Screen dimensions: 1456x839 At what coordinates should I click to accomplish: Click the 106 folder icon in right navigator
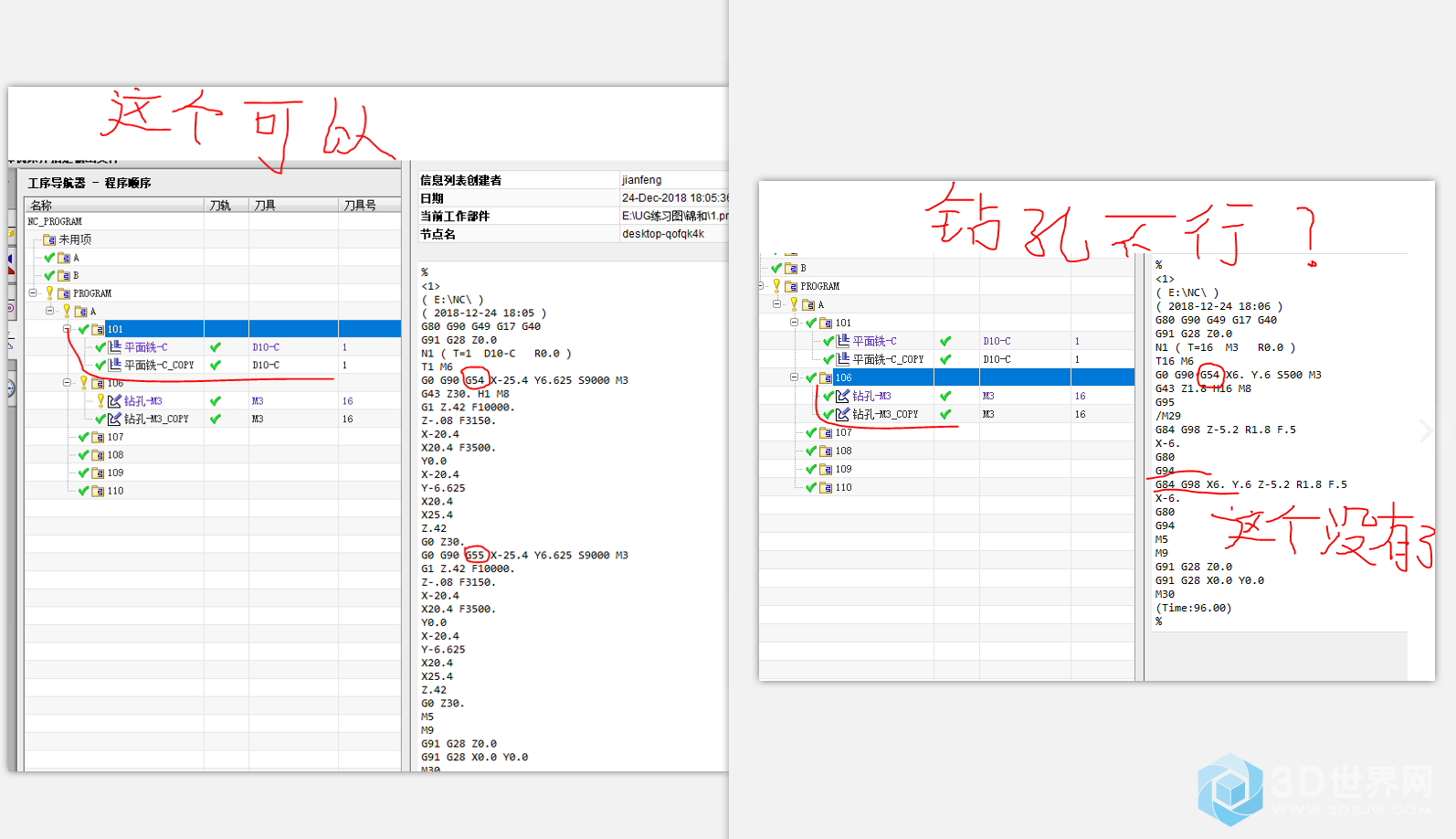[826, 377]
